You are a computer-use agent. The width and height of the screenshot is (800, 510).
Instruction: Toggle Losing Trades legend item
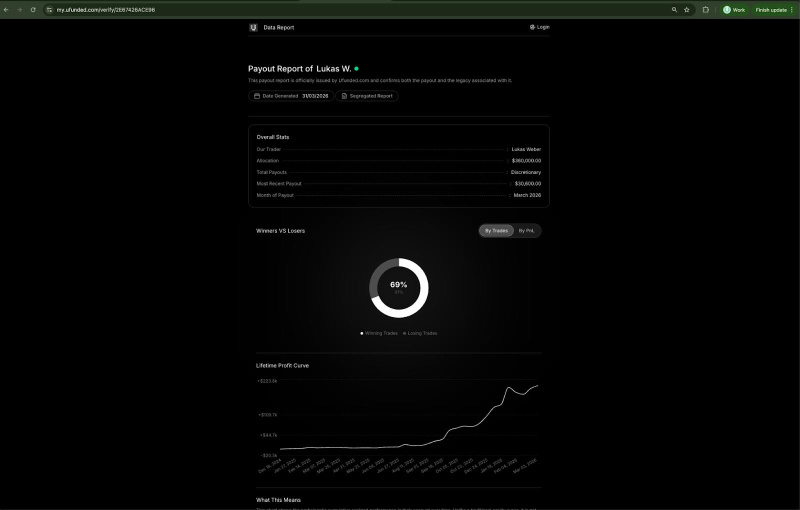point(420,333)
